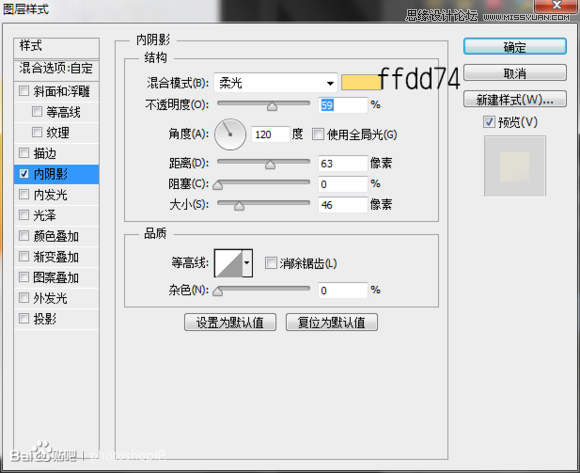Click the 杂色 slider handle
This screenshot has height=473, width=580.
click(218, 292)
